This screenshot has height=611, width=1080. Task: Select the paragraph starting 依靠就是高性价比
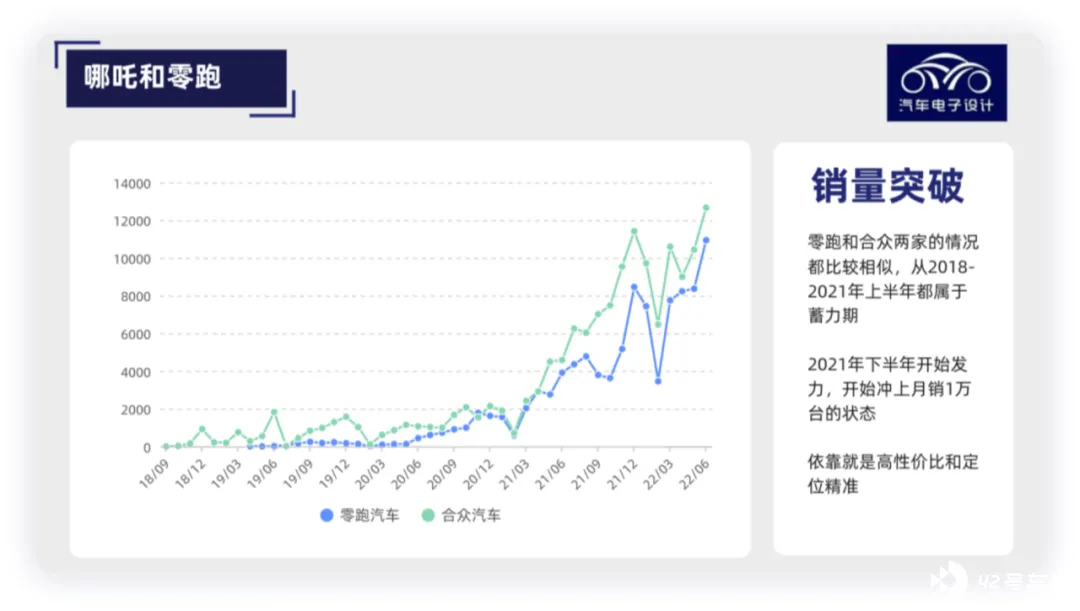pos(893,474)
